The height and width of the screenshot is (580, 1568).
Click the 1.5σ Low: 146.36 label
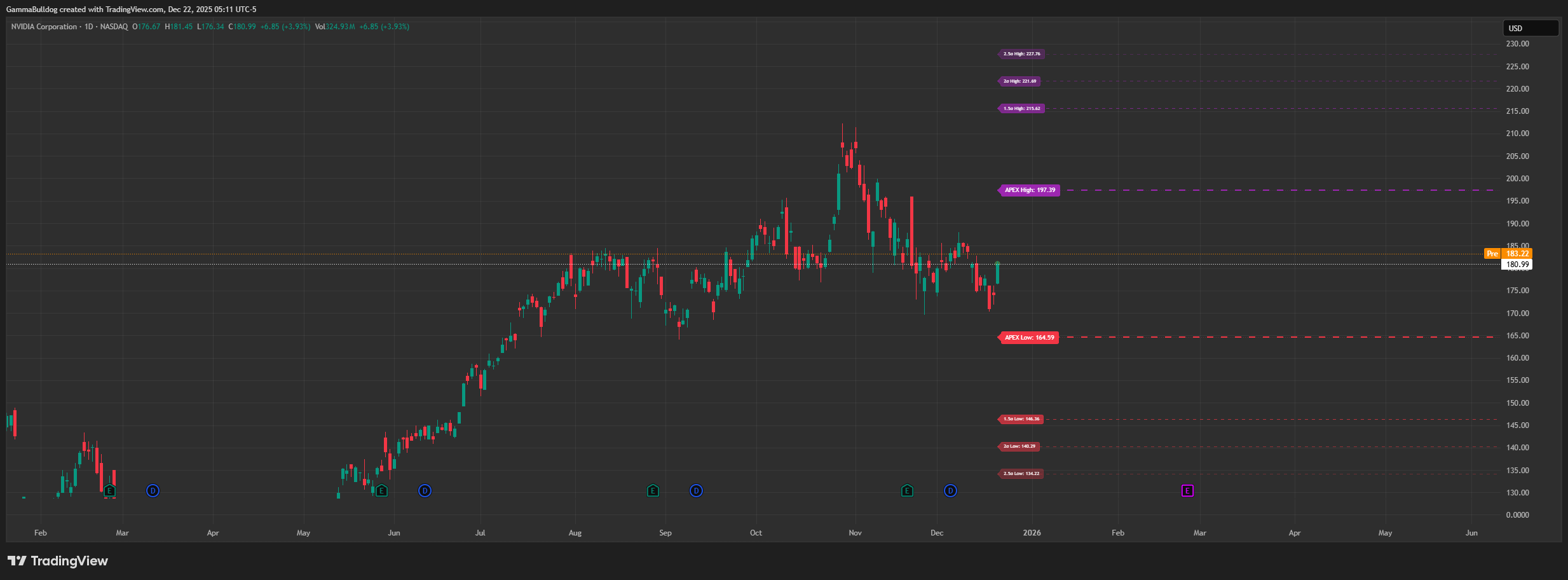coord(1021,419)
